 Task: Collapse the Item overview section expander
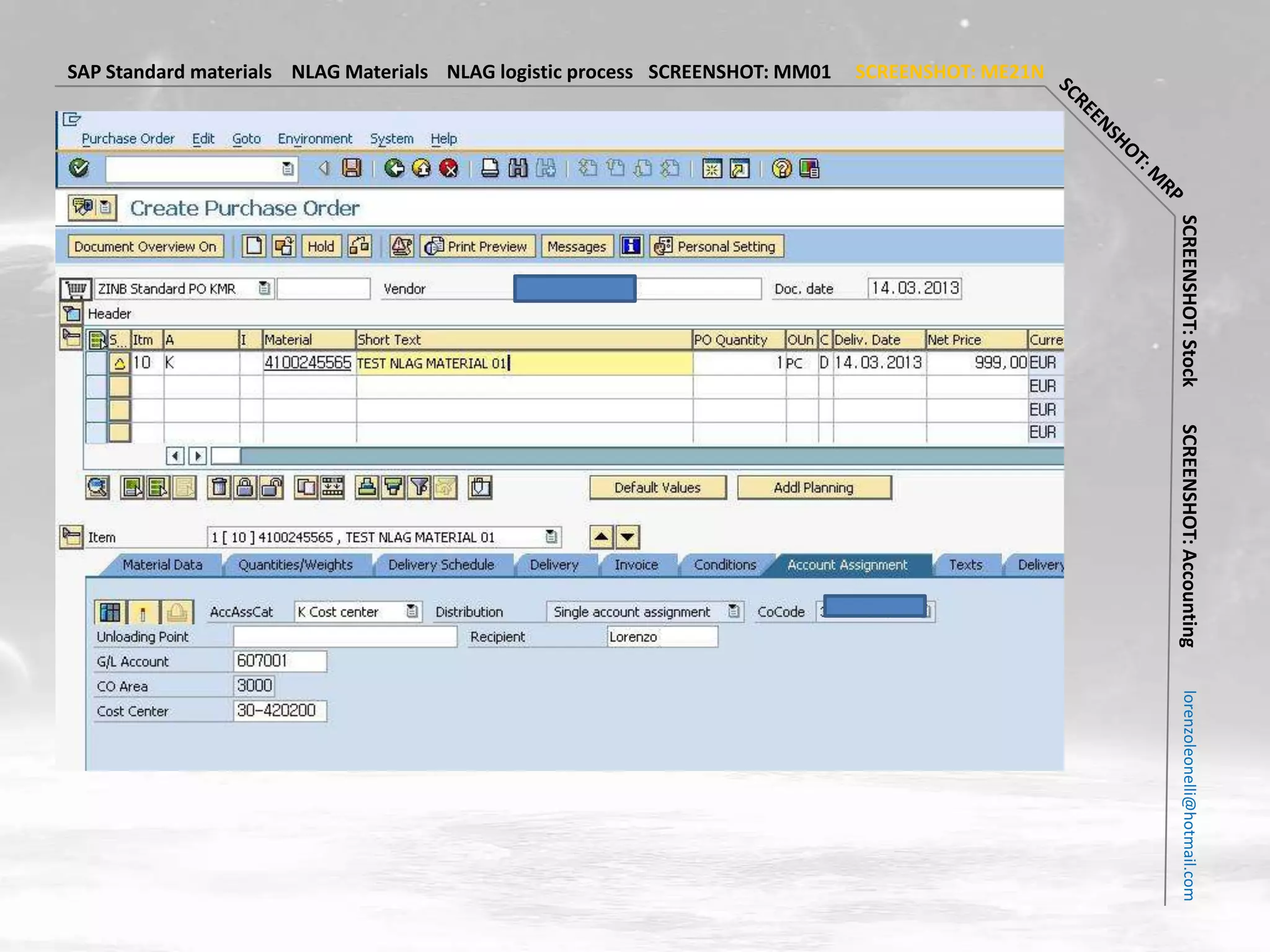click(x=71, y=338)
